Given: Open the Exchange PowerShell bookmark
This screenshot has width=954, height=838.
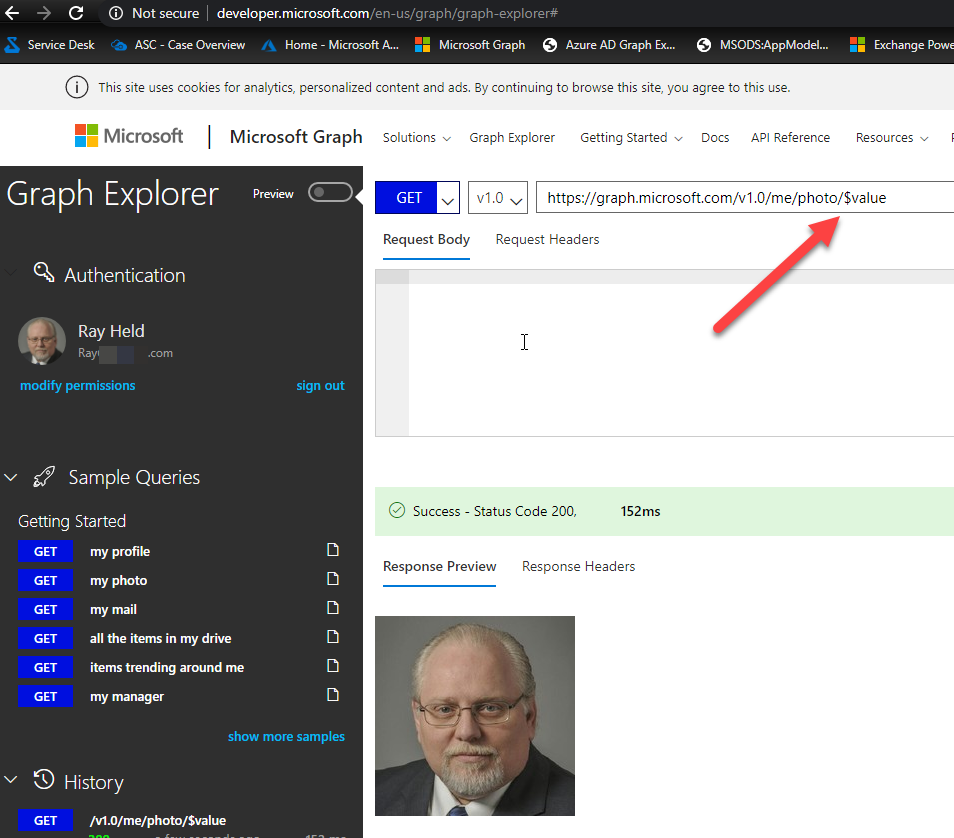Looking at the screenshot, I should (902, 45).
